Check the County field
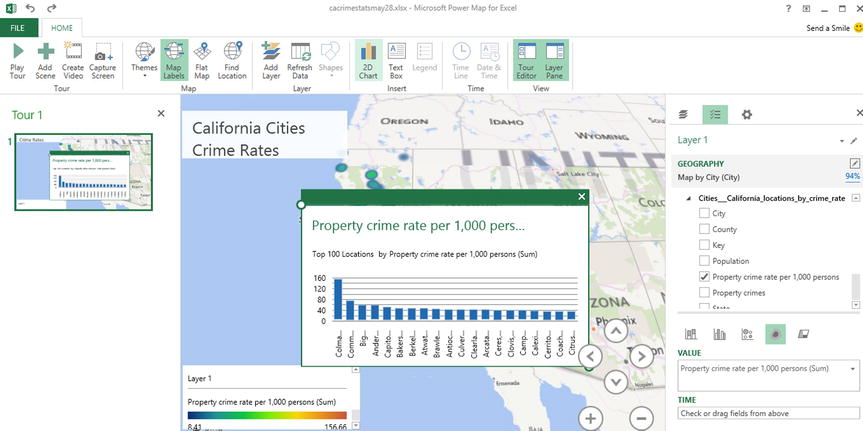Image resolution: width=863 pixels, height=431 pixels. tap(704, 229)
